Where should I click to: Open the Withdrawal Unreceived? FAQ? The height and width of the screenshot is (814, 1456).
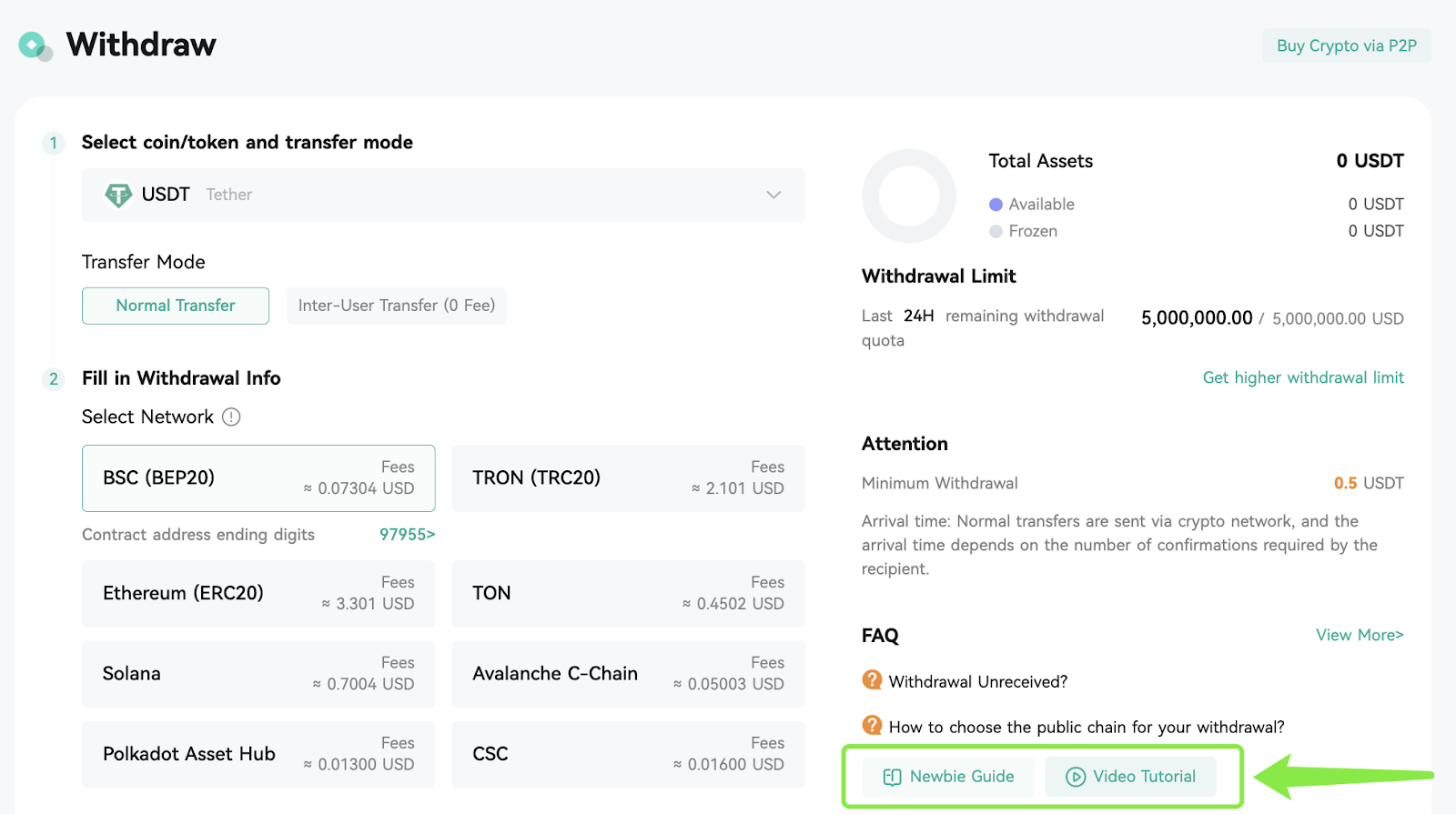pyautogui.click(x=978, y=682)
